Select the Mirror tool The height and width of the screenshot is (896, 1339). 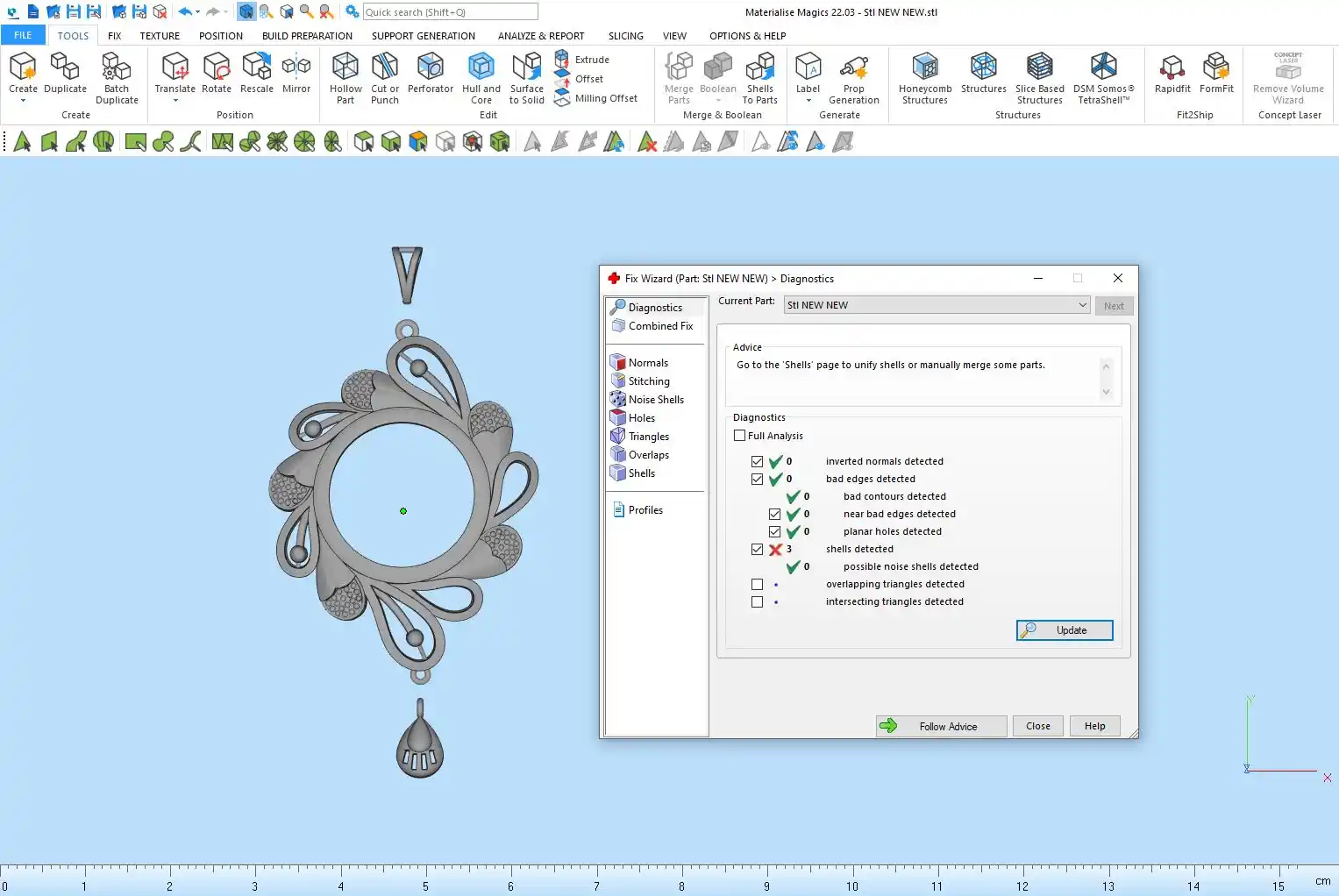point(296,68)
